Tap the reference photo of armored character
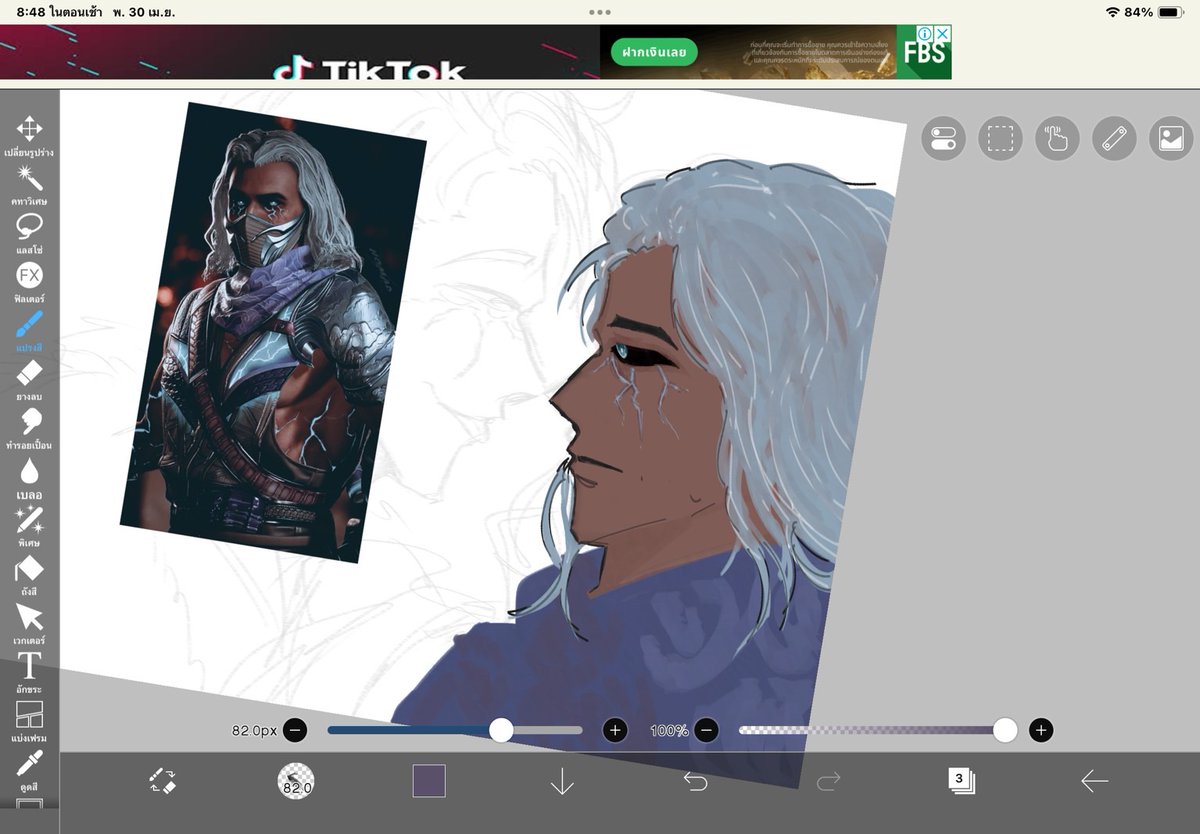 pyautogui.click(x=274, y=332)
